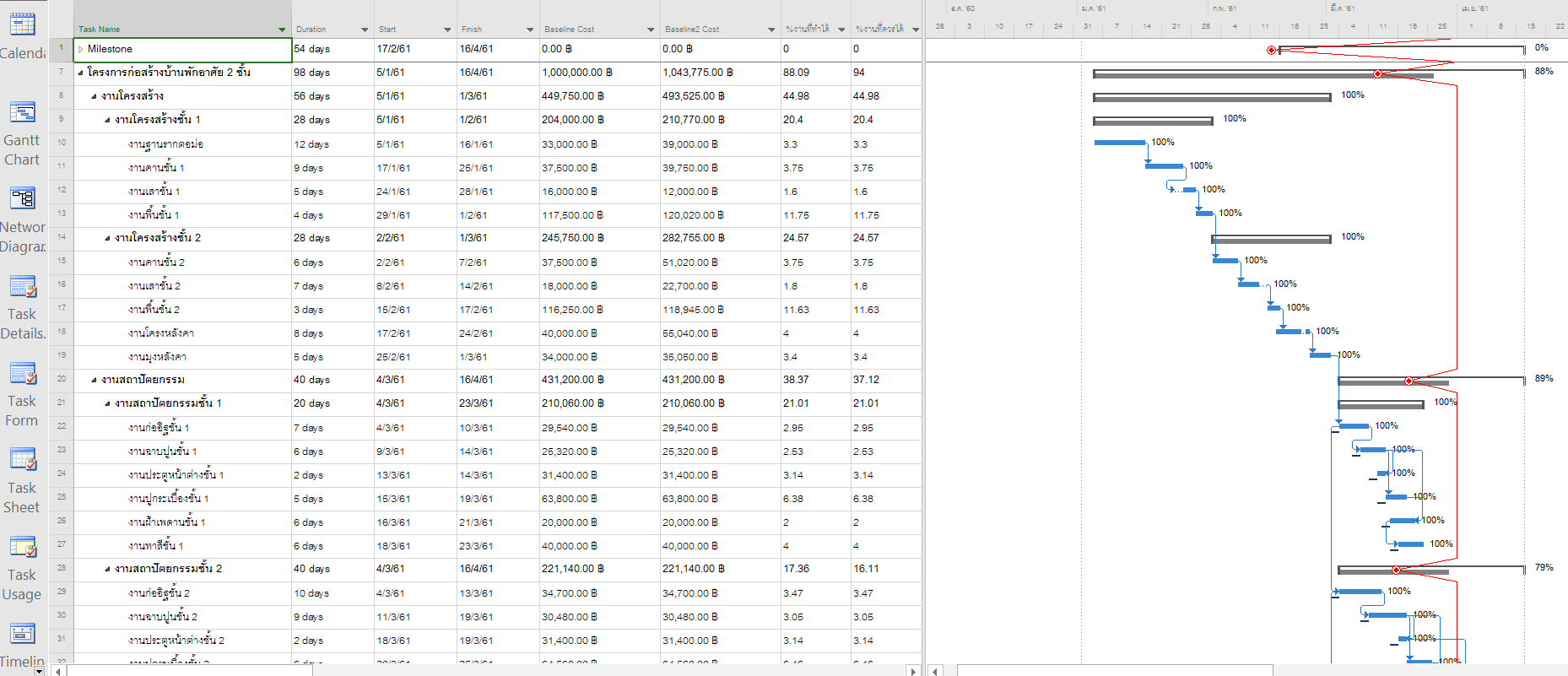Open the Network Diagram view icon

pos(22,198)
